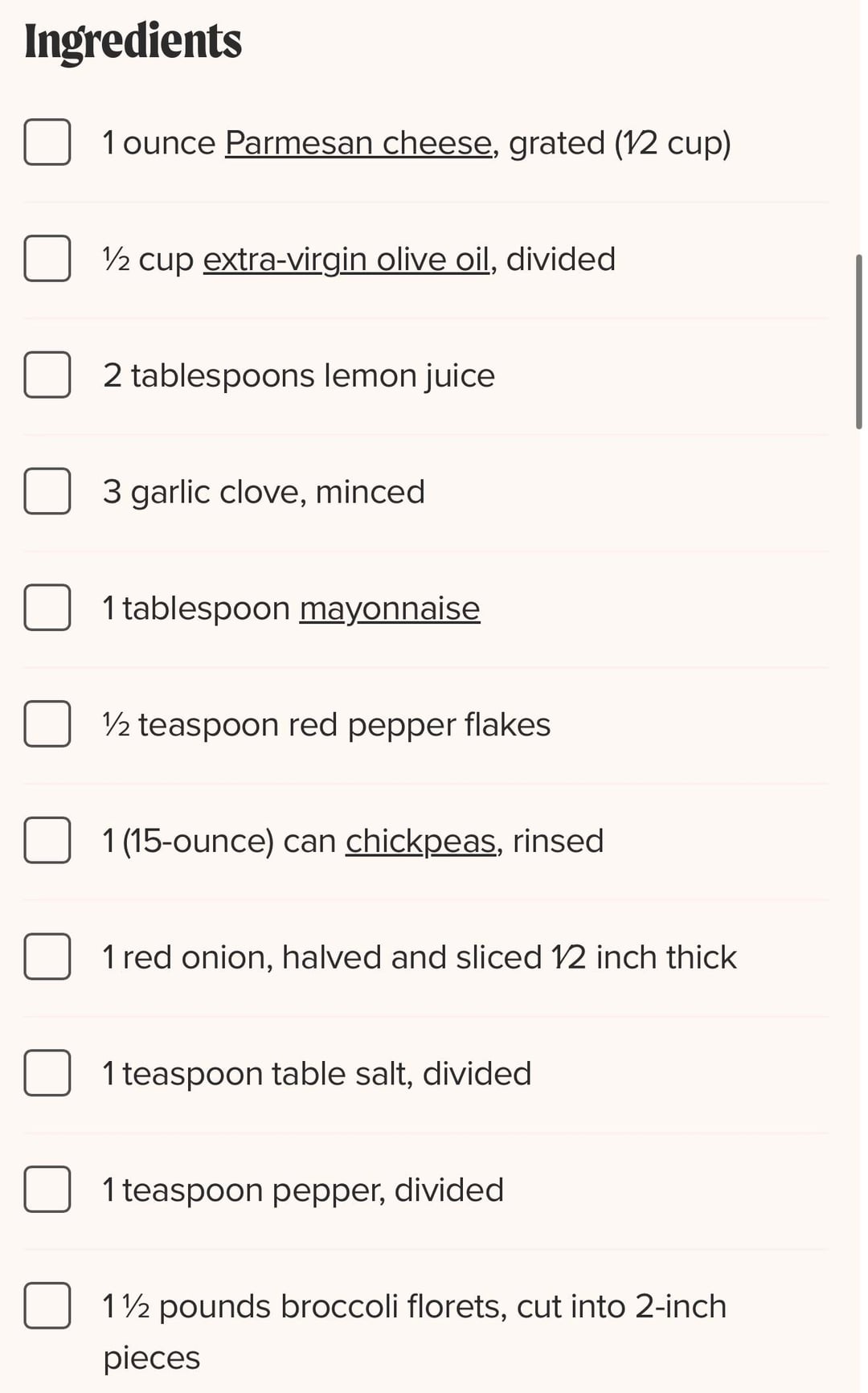The image size is (868, 1393).
Task: Mark the lemon juice checkbox
Action: point(47,375)
